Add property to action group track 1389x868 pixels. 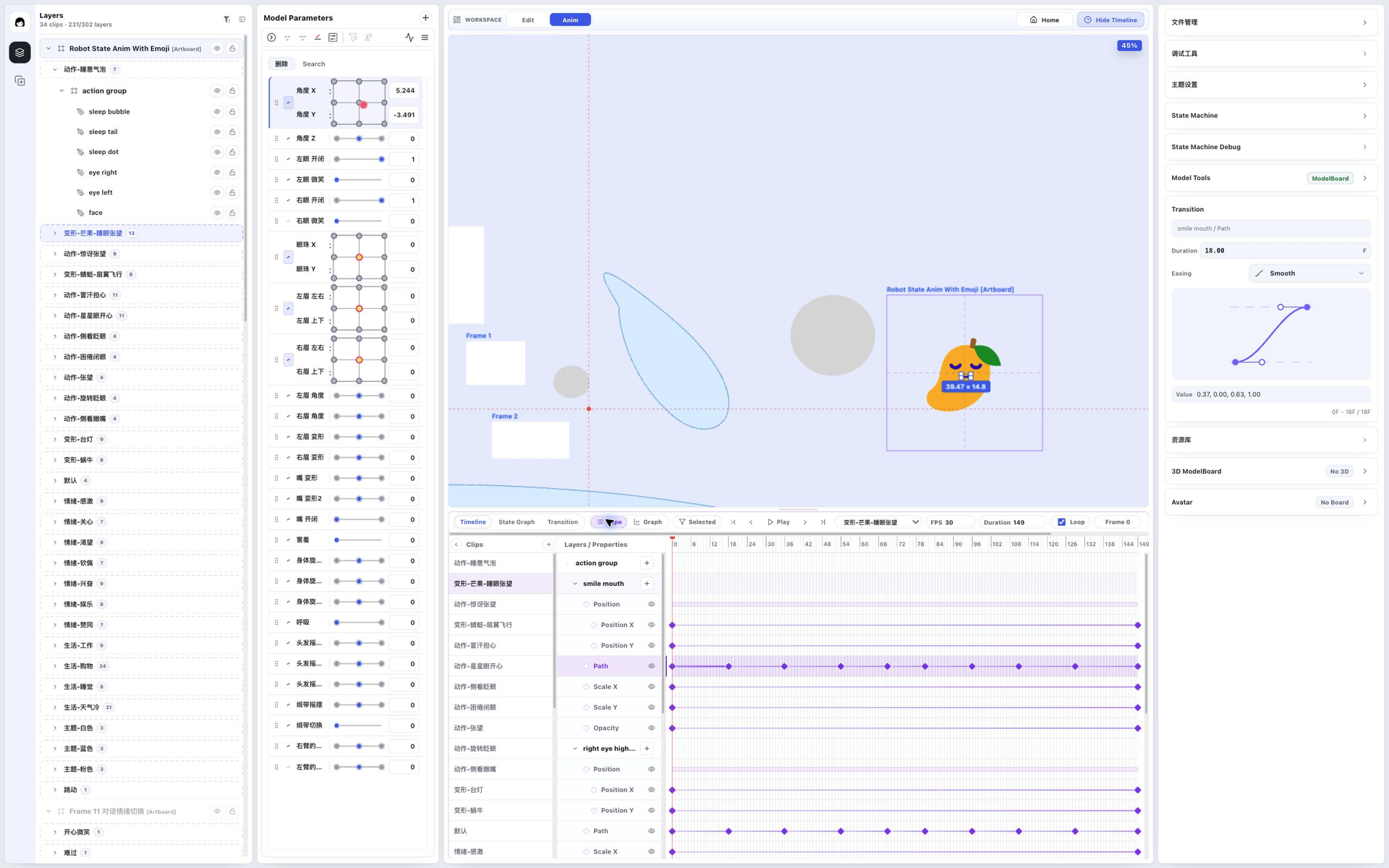[x=647, y=563]
